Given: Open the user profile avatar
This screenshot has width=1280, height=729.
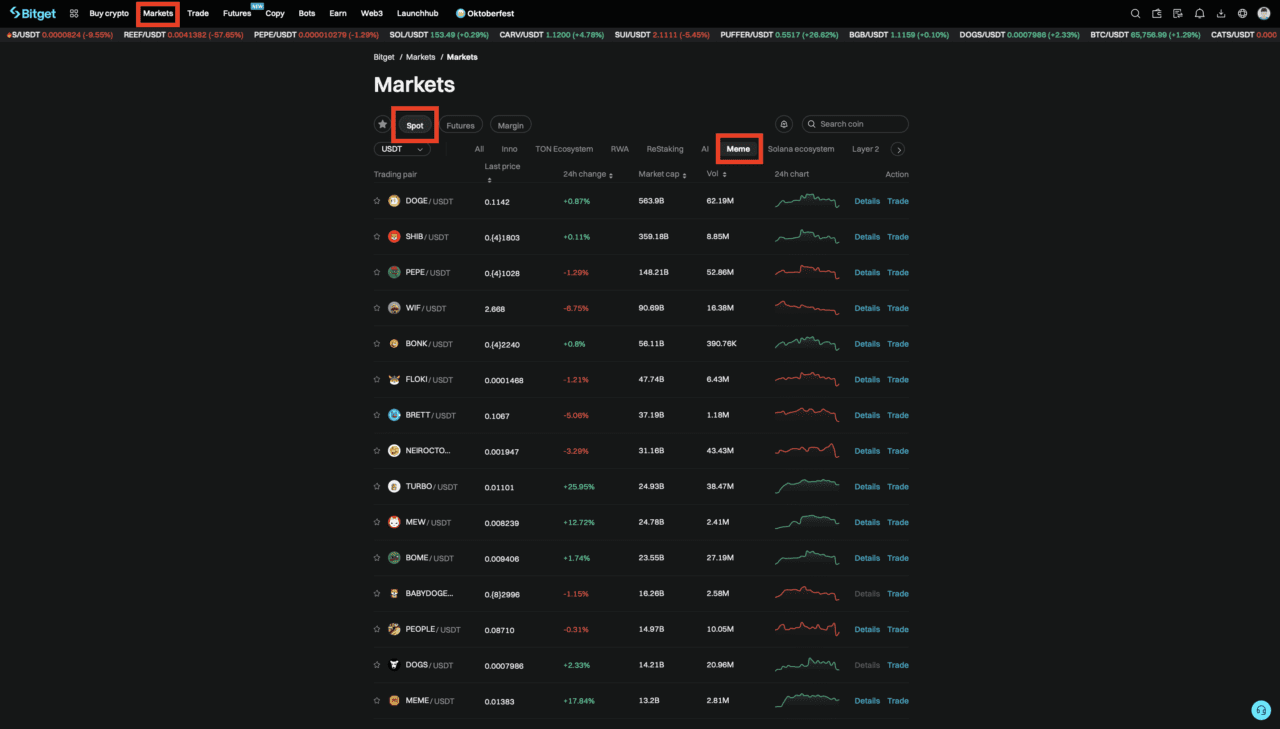Looking at the screenshot, I should 1264,14.
